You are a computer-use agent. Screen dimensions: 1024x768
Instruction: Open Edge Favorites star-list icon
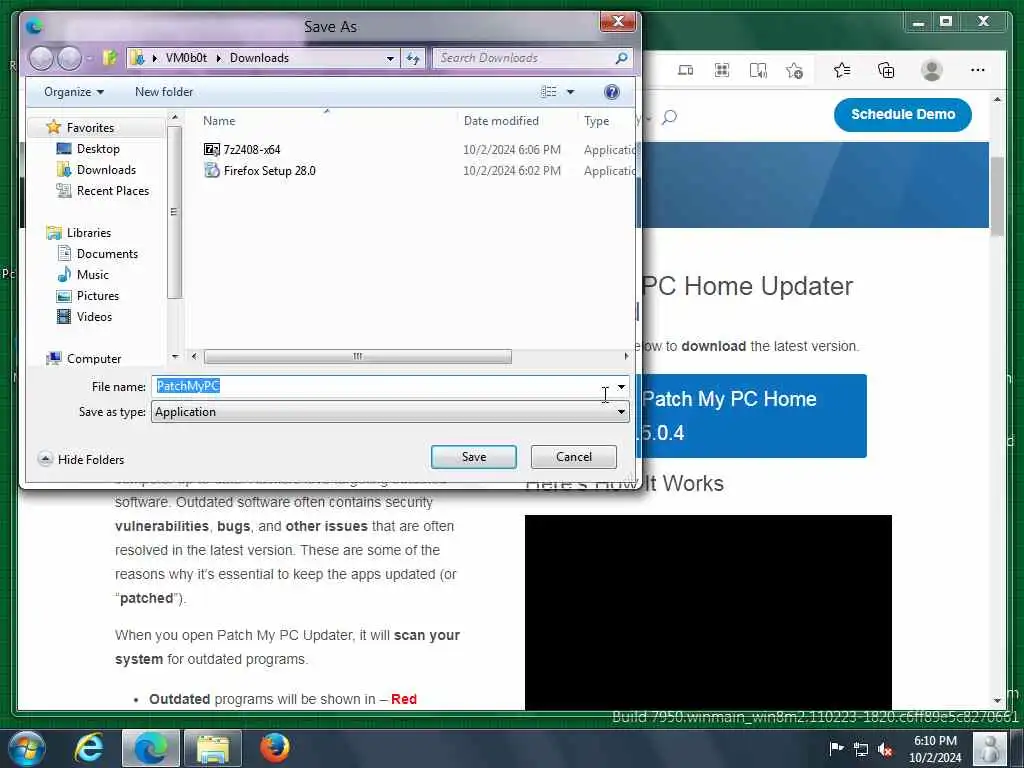[842, 71]
